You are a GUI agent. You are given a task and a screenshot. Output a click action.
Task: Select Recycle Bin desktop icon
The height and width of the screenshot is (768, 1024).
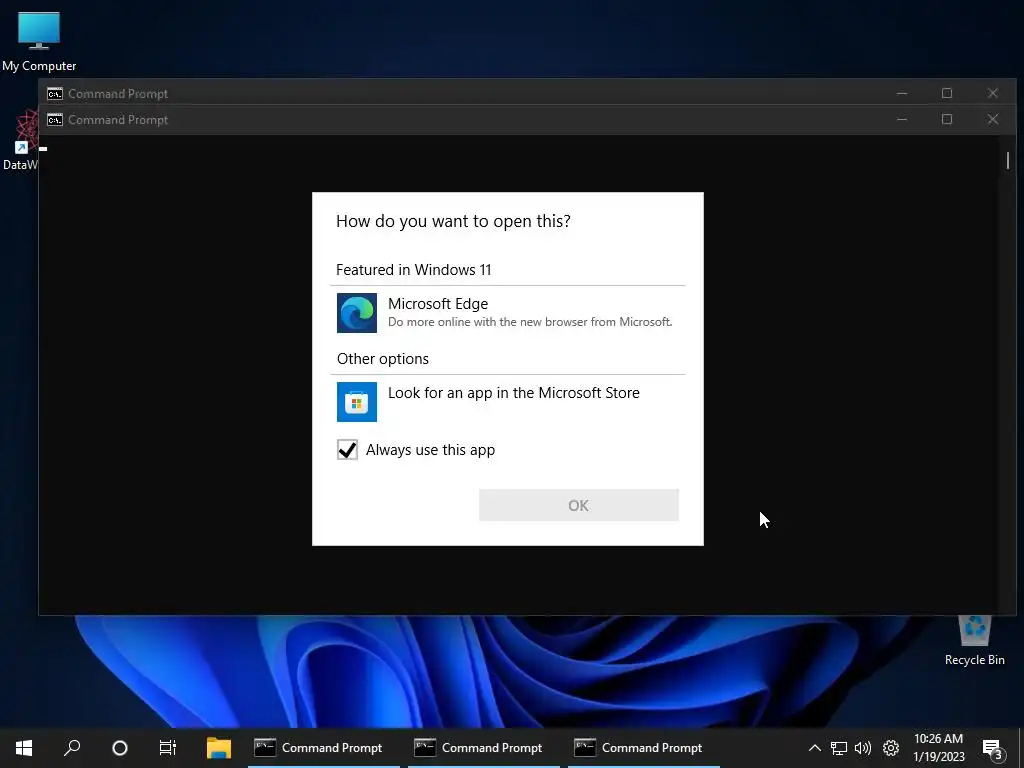(x=974, y=641)
